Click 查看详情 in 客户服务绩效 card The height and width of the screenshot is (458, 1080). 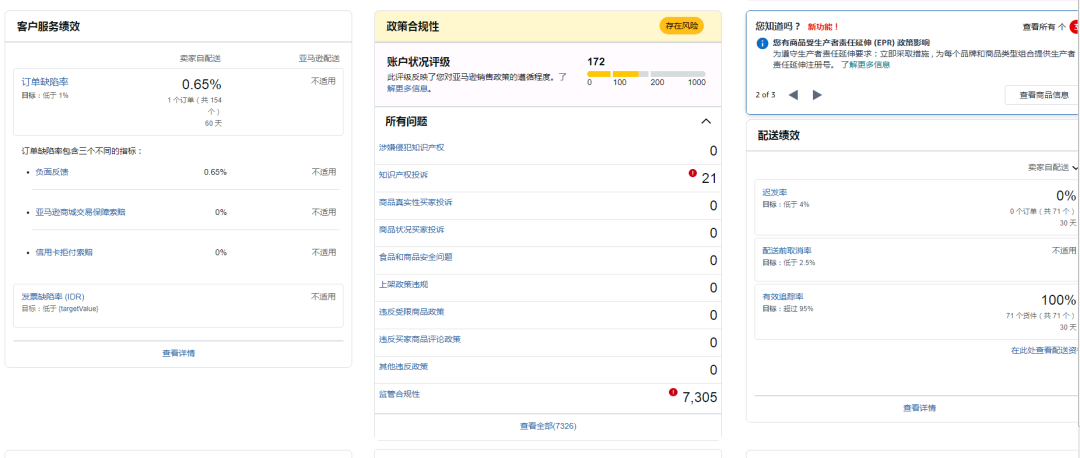pos(178,353)
